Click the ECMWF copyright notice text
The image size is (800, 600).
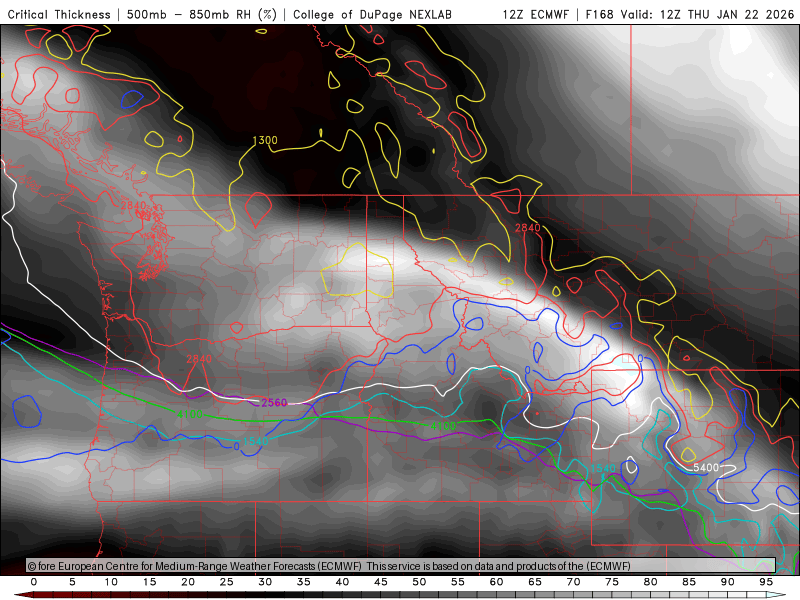[329, 566]
